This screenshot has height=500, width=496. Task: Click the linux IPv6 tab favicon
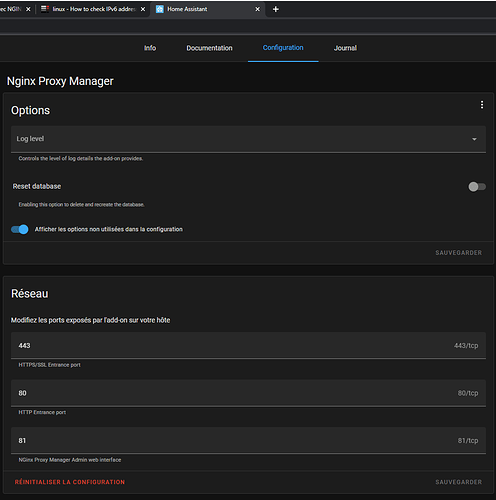[45, 9]
